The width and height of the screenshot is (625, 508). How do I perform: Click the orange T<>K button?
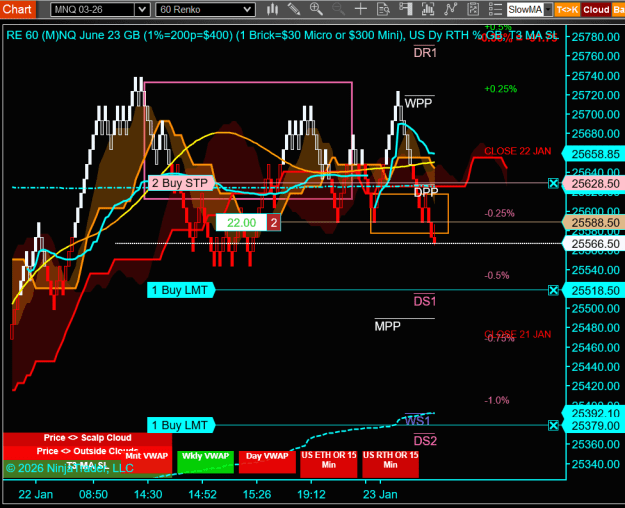[567, 10]
